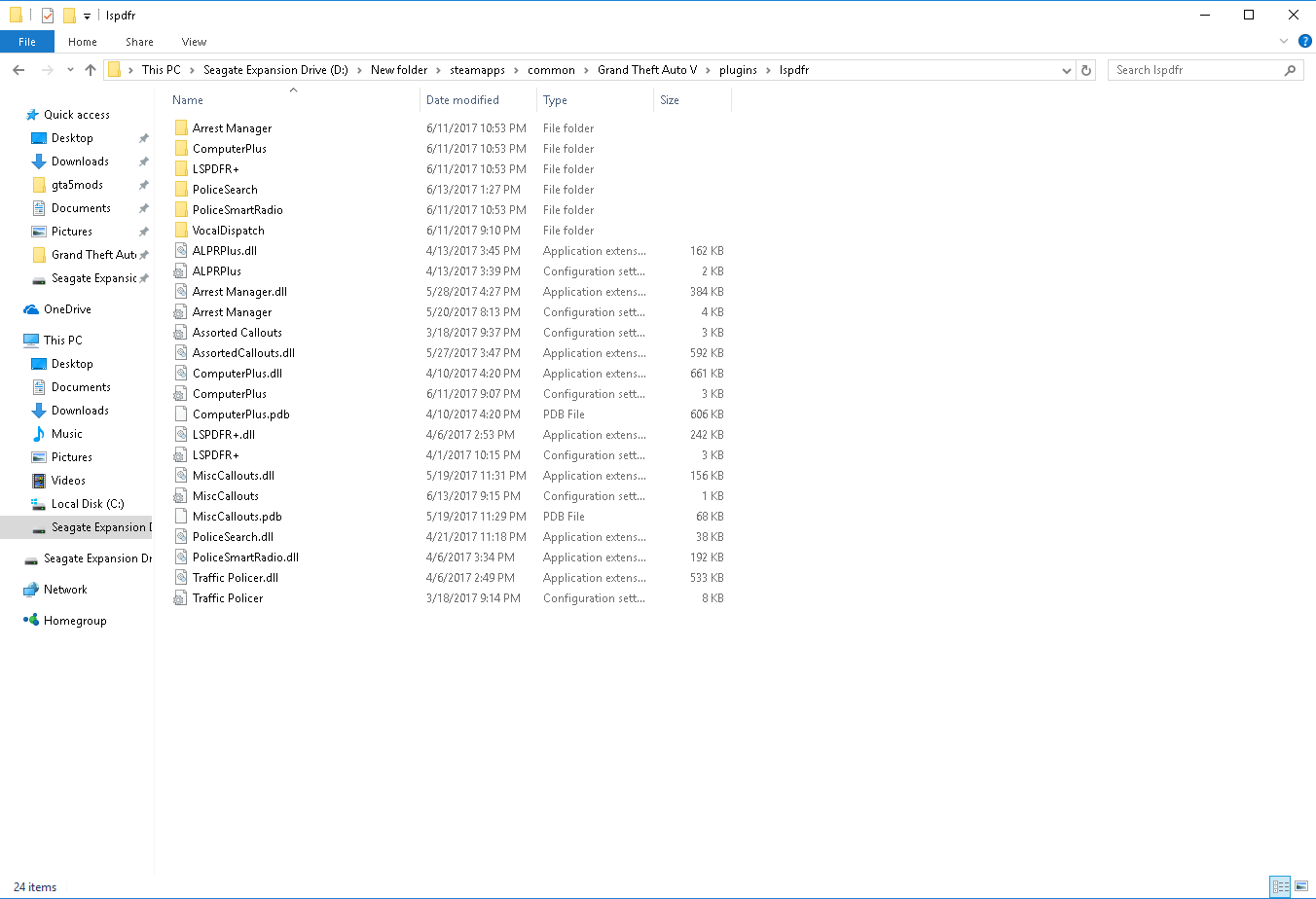Navigate to steamapps in the breadcrumb
This screenshot has width=1316, height=899.
(477, 70)
